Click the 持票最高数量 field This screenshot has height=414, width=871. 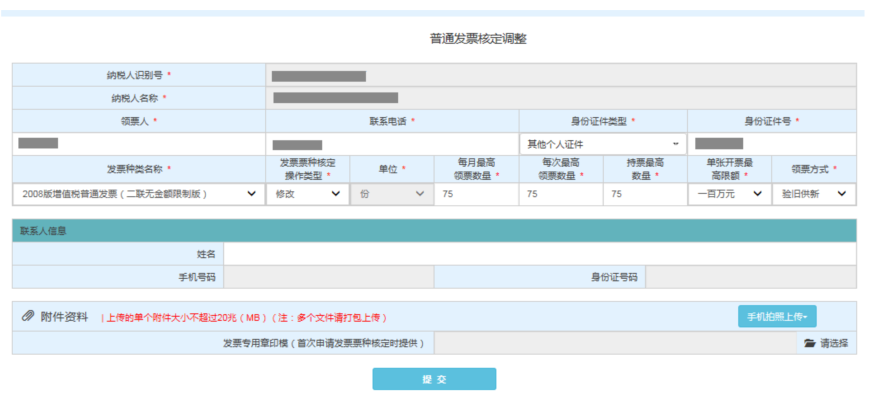(644, 194)
